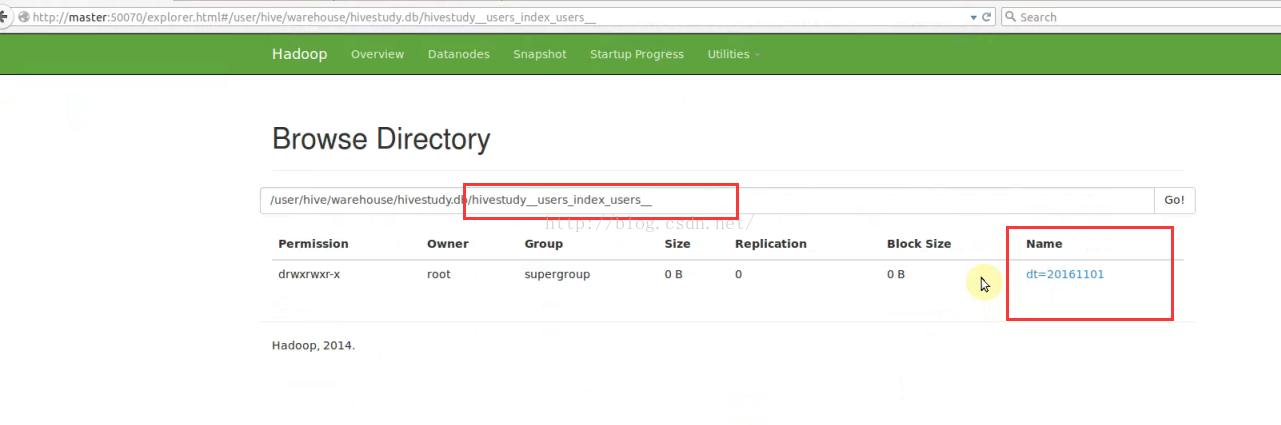Click the Browse Directory heading
1281x425 pixels.
point(381,139)
